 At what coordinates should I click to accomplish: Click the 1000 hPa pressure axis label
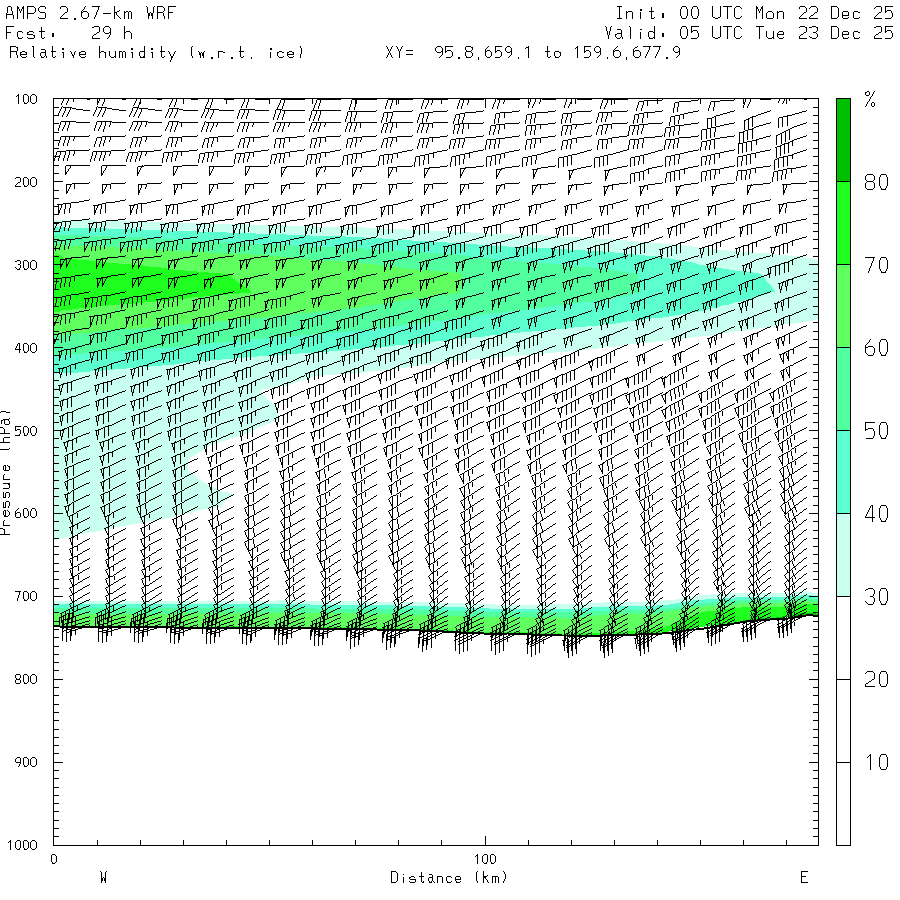point(22,845)
